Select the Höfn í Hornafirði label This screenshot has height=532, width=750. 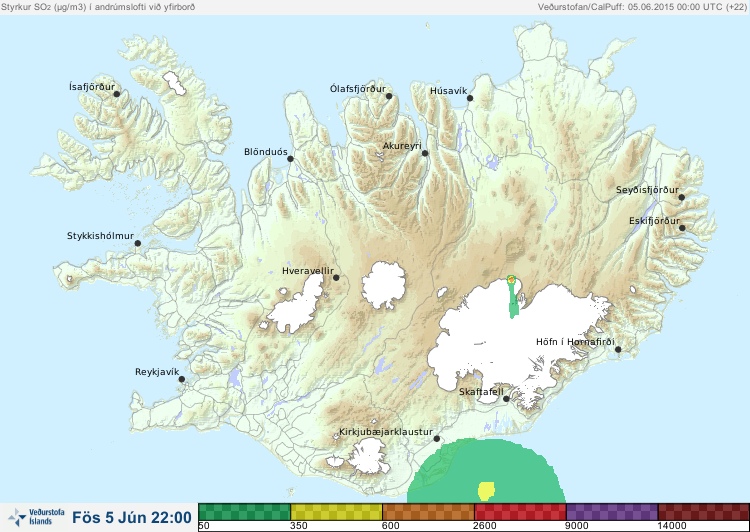(x=575, y=342)
